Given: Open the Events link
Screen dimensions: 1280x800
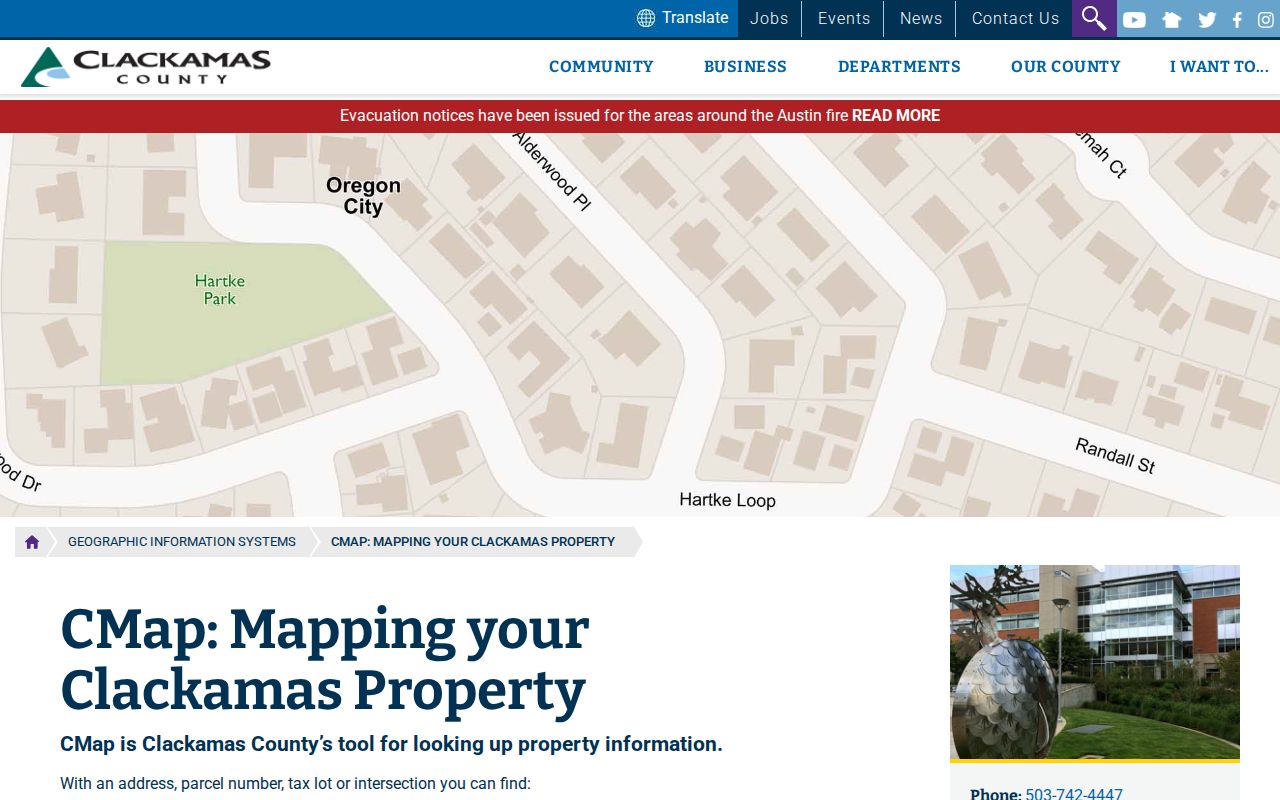Looking at the screenshot, I should coord(844,18).
